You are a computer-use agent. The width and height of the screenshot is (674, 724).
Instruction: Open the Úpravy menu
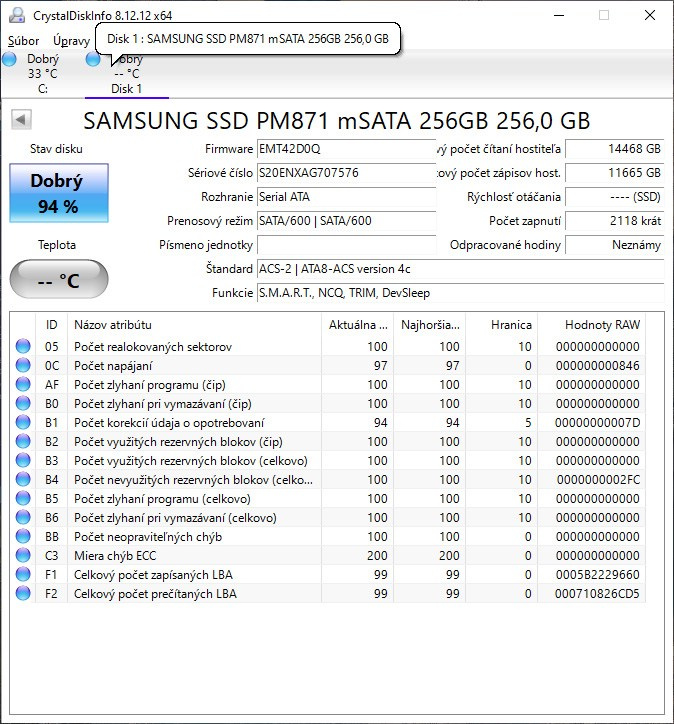coord(71,41)
